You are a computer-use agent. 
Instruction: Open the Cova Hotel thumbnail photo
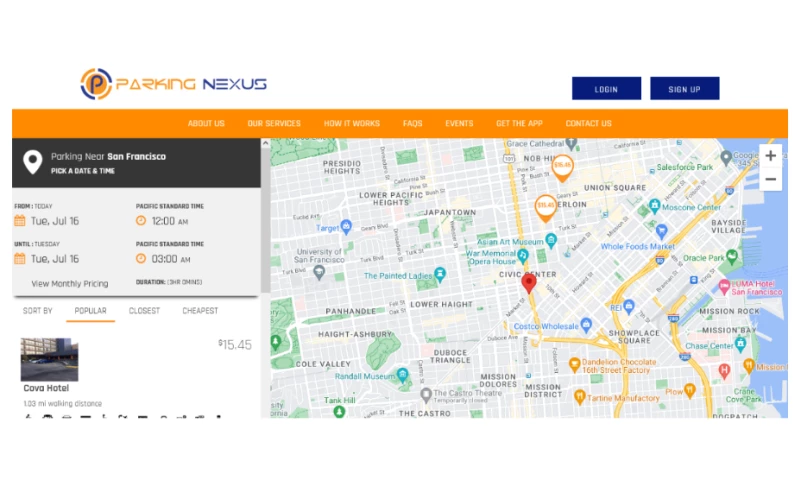49,360
